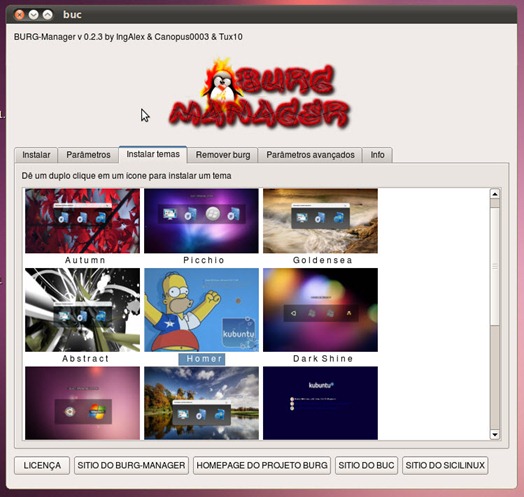
Task: Open the Parâmetros avançados tab
Action: click(x=310, y=155)
